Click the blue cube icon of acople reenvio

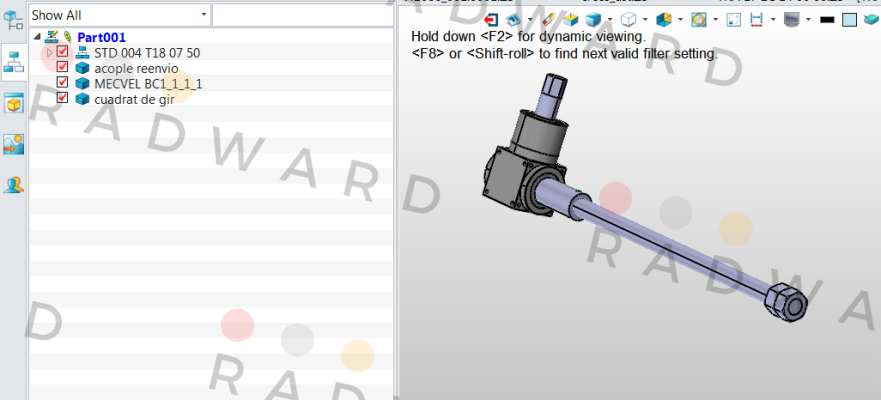coord(82,69)
